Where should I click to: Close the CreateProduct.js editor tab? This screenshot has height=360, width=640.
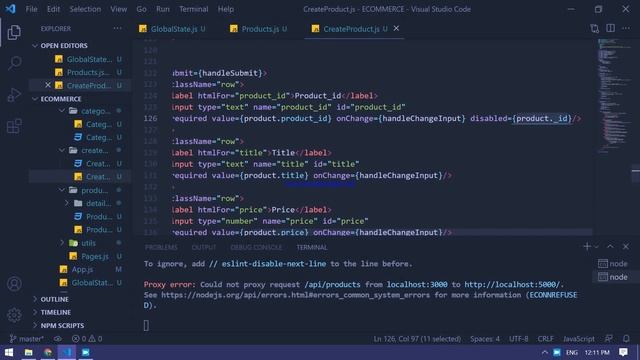click(396, 28)
